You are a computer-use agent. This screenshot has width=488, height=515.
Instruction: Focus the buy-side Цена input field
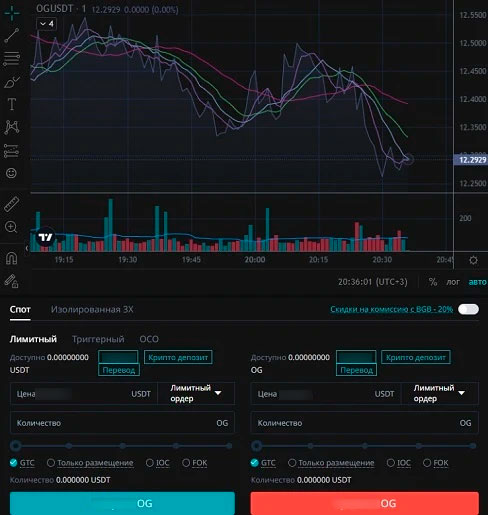pyautogui.click(x=83, y=394)
